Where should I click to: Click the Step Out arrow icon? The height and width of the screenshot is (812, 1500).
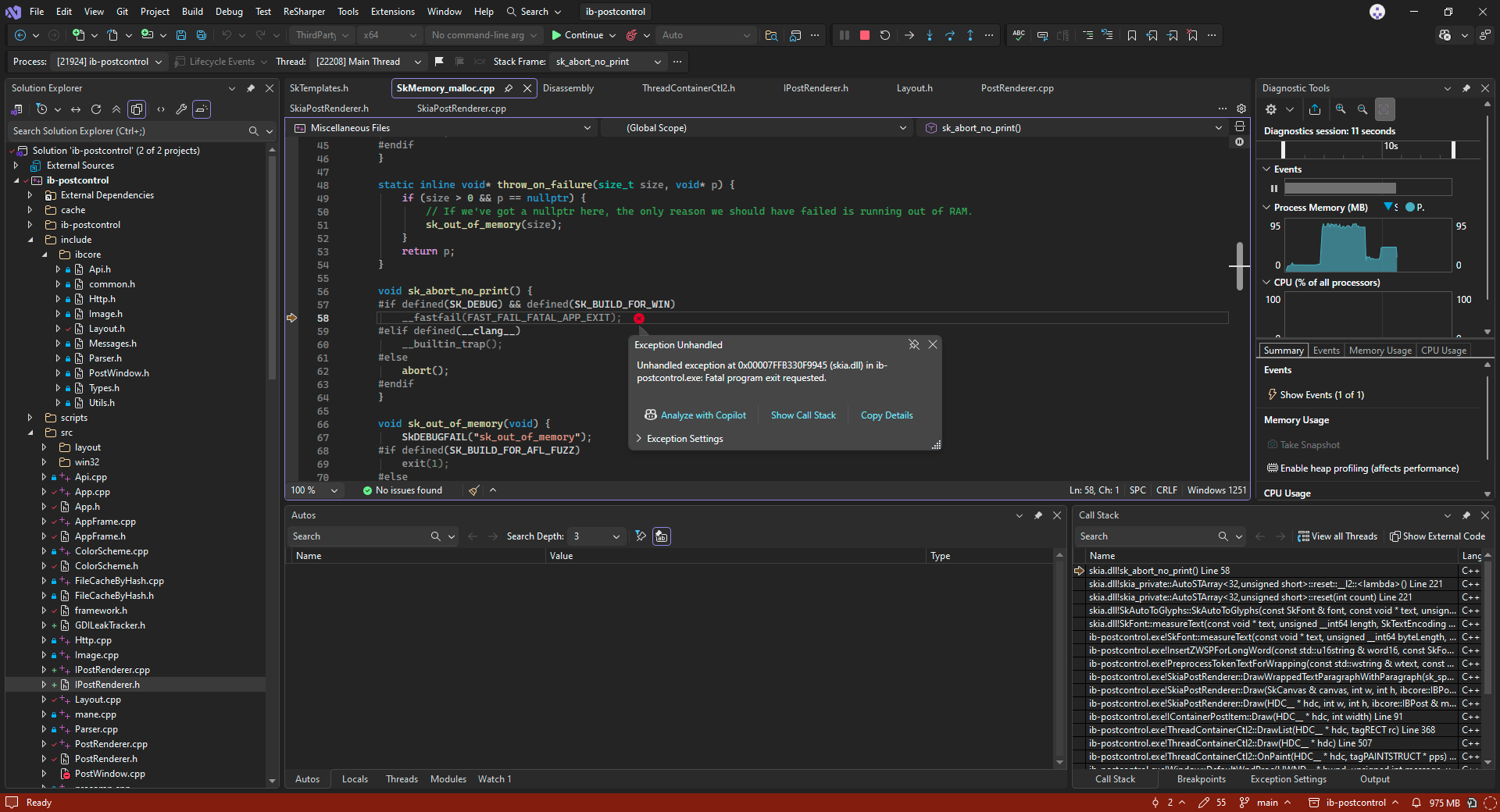pyautogui.click(x=970, y=35)
